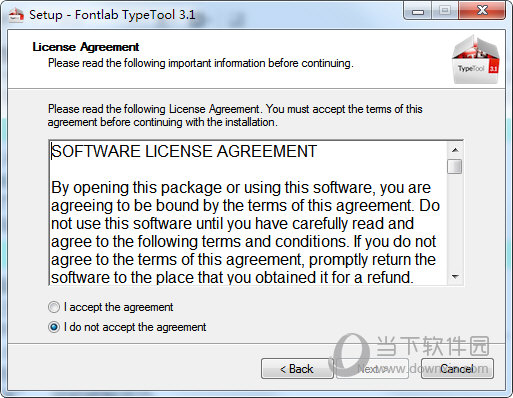Place cursor at SOFTWARE LICENSE AGREEMENT heading
Screen dimensions: 513x398
pyautogui.click(x=184, y=151)
